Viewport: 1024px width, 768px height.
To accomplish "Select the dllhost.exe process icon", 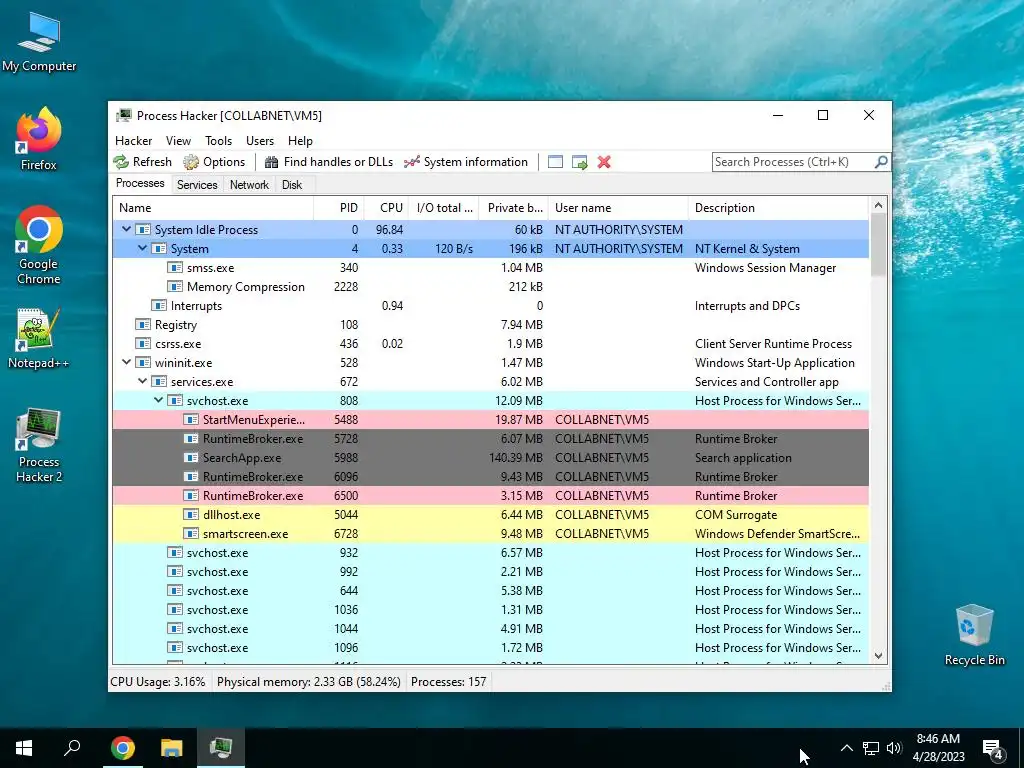I will tap(191, 515).
